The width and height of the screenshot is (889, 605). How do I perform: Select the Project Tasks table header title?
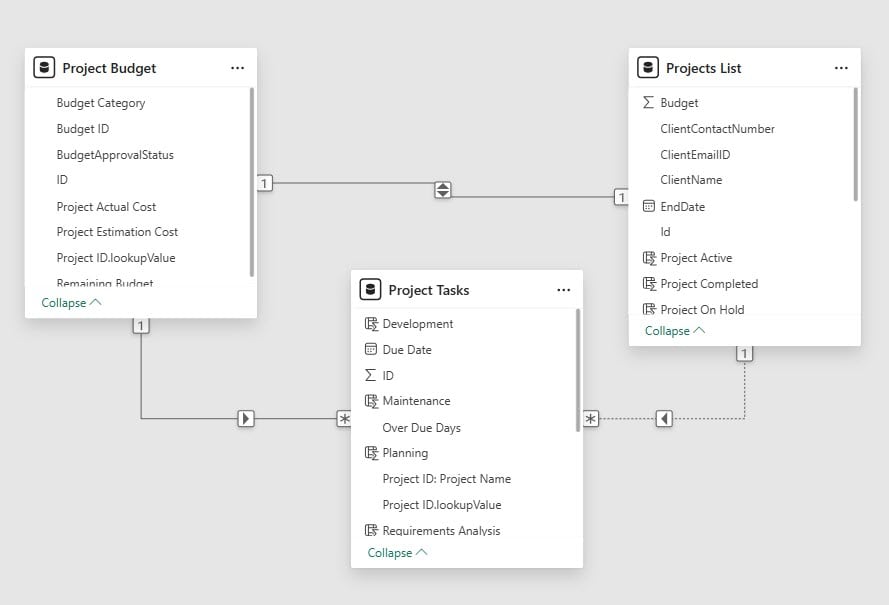(x=429, y=290)
